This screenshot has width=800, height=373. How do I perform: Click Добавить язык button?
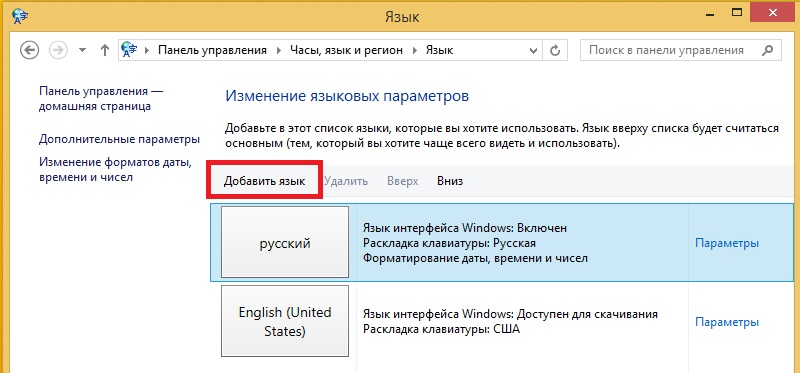click(264, 181)
